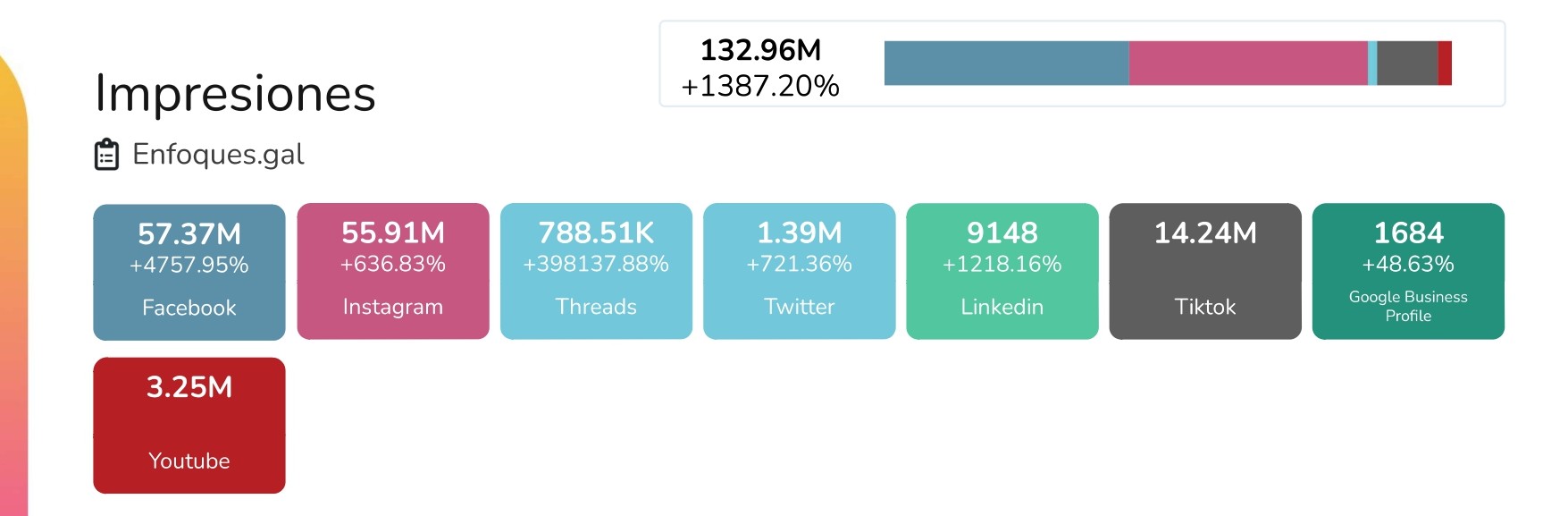This screenshot has height=516, width=1568.
Task: Click the +398137.88% growth figure on Threads
Action: 596,265
